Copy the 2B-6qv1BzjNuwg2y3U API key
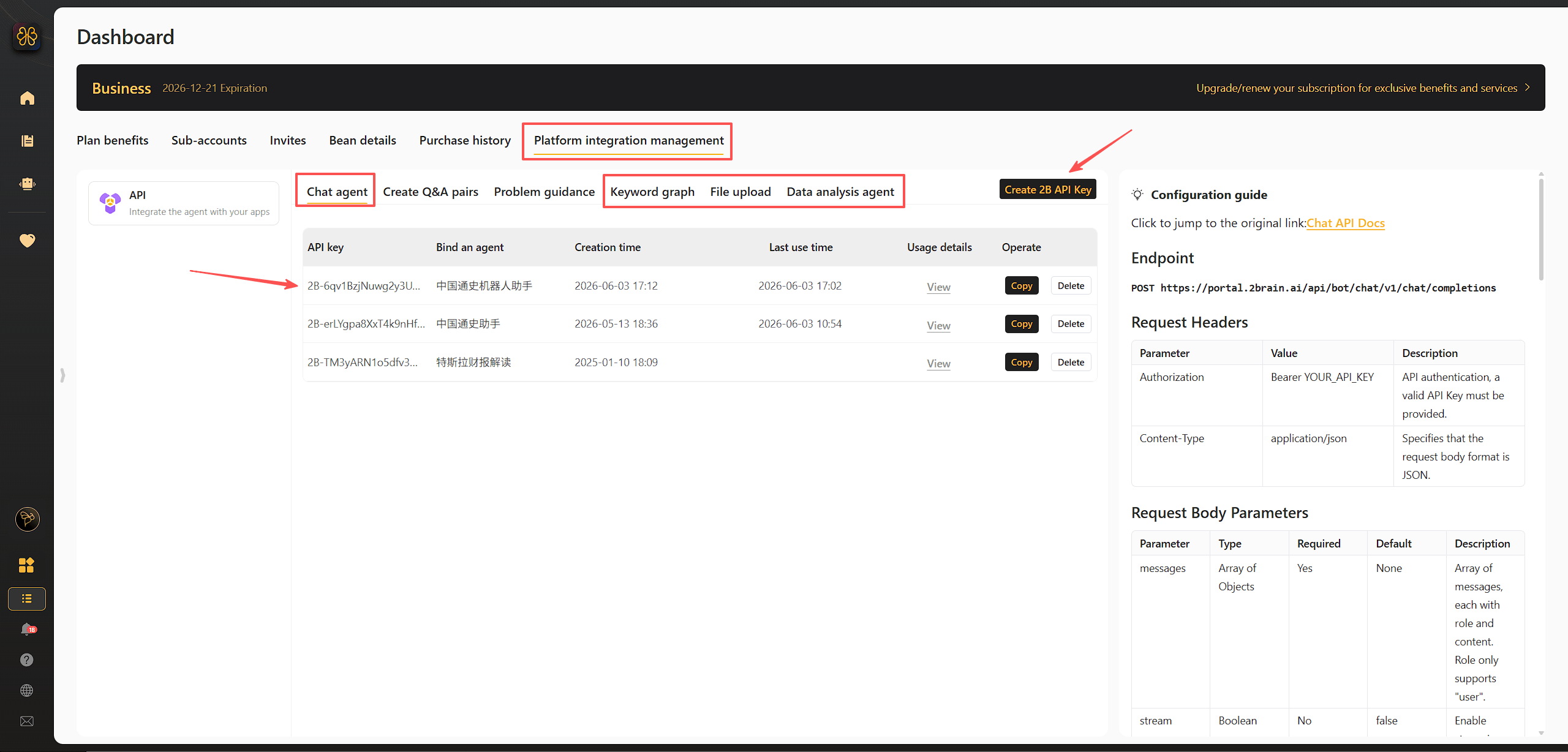This screenshot has width=1568, height=752. [1022, 285]
